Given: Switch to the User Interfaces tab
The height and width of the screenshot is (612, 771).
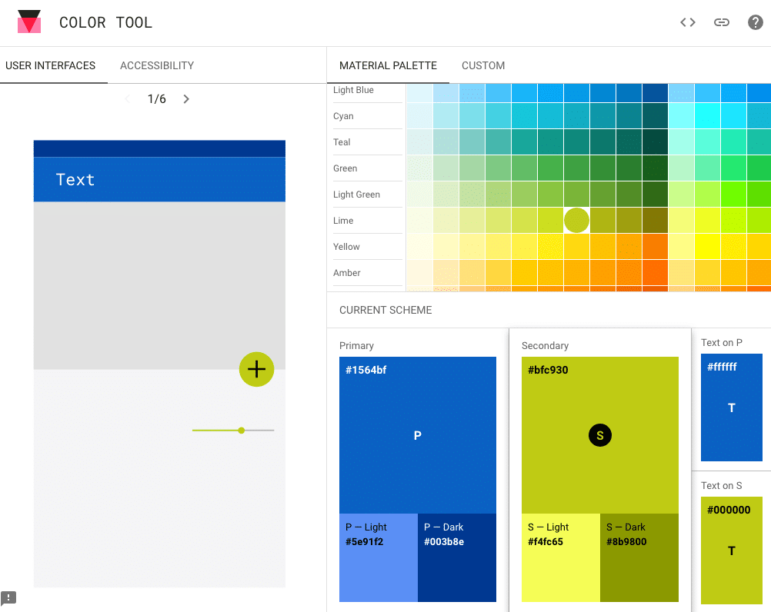Looking at the screenshot, I should pos(50,65).
